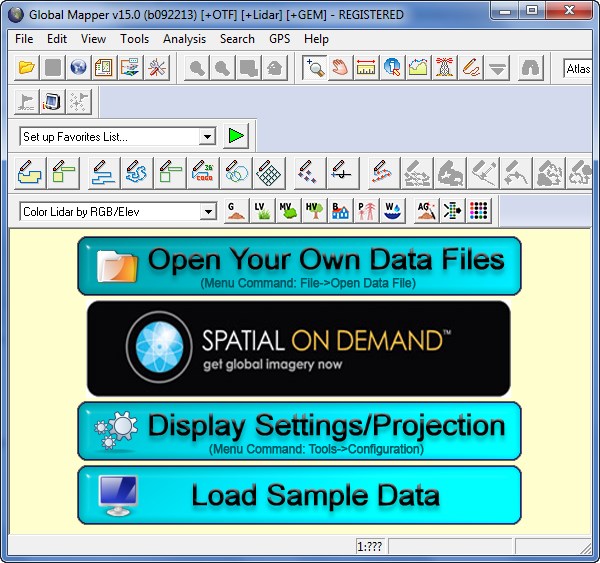Image resolution: width=600 pixels, height=563 pixels.
Task: Toggle Lidar high vegetation HV filter
Action: tap(313, 211)
